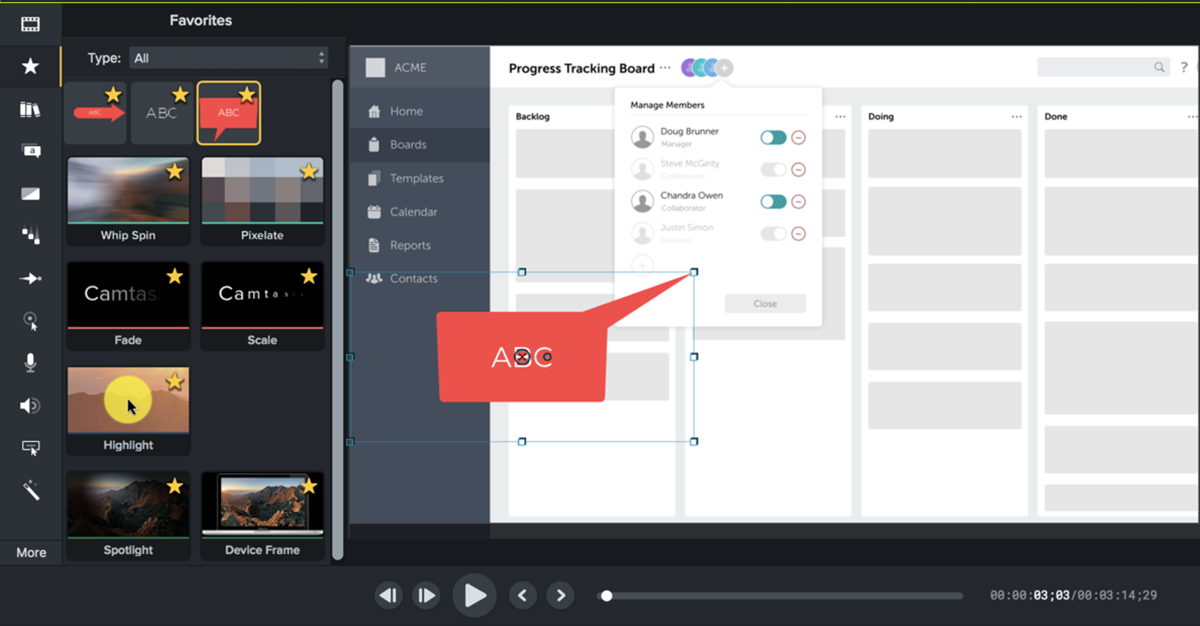
Task: Open ellipsis menu beside Progress Tracking Board
Action: click(x=665, y=68)
